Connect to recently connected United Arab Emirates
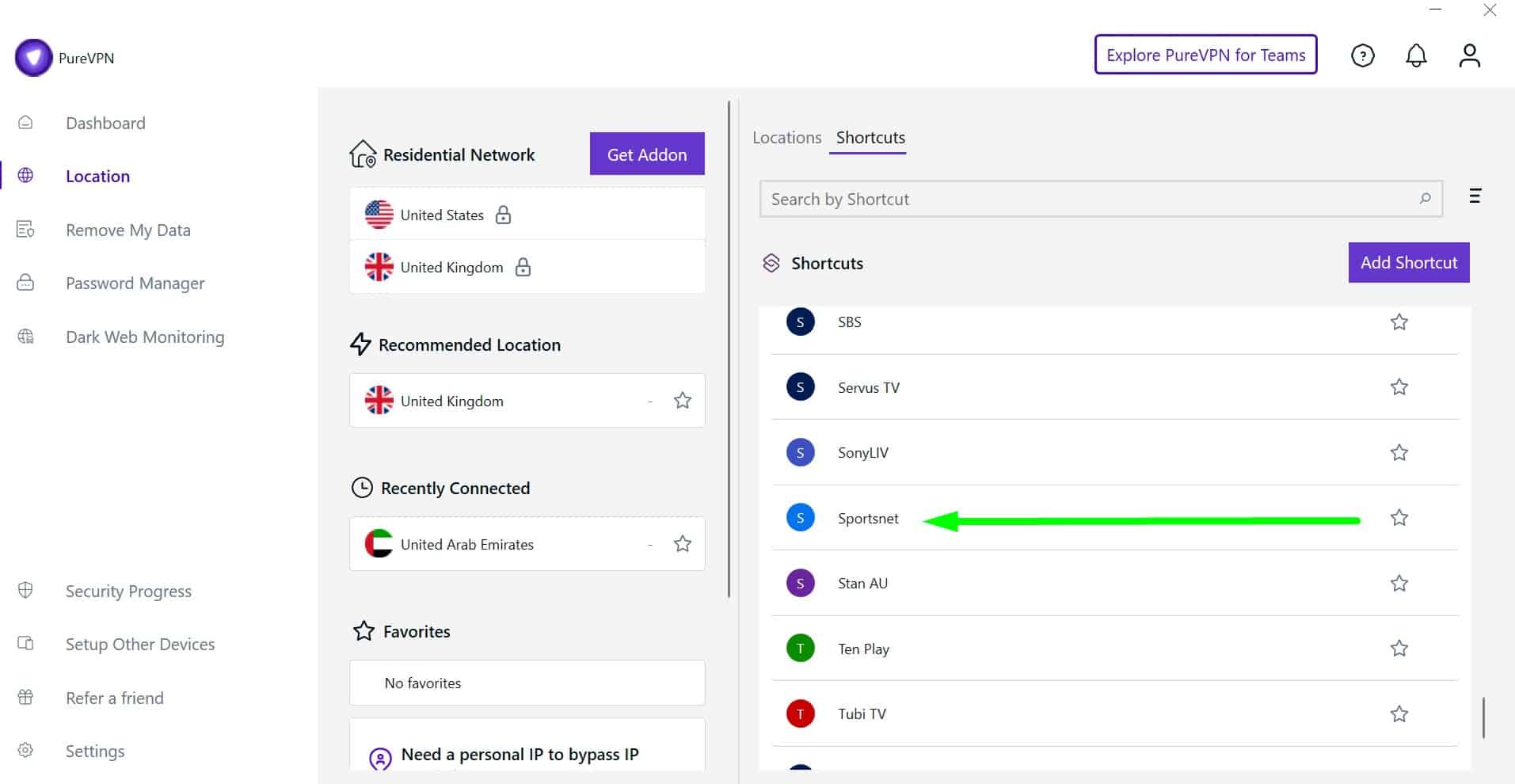 [x=527, y=544]
